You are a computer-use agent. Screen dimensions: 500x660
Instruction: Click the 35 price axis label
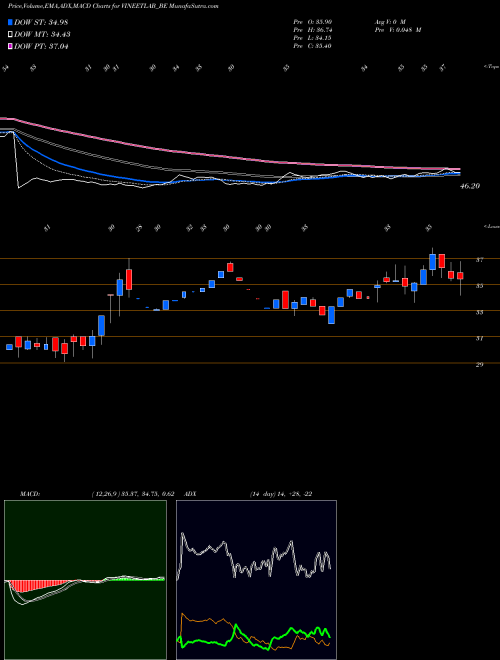click(479, 286)
